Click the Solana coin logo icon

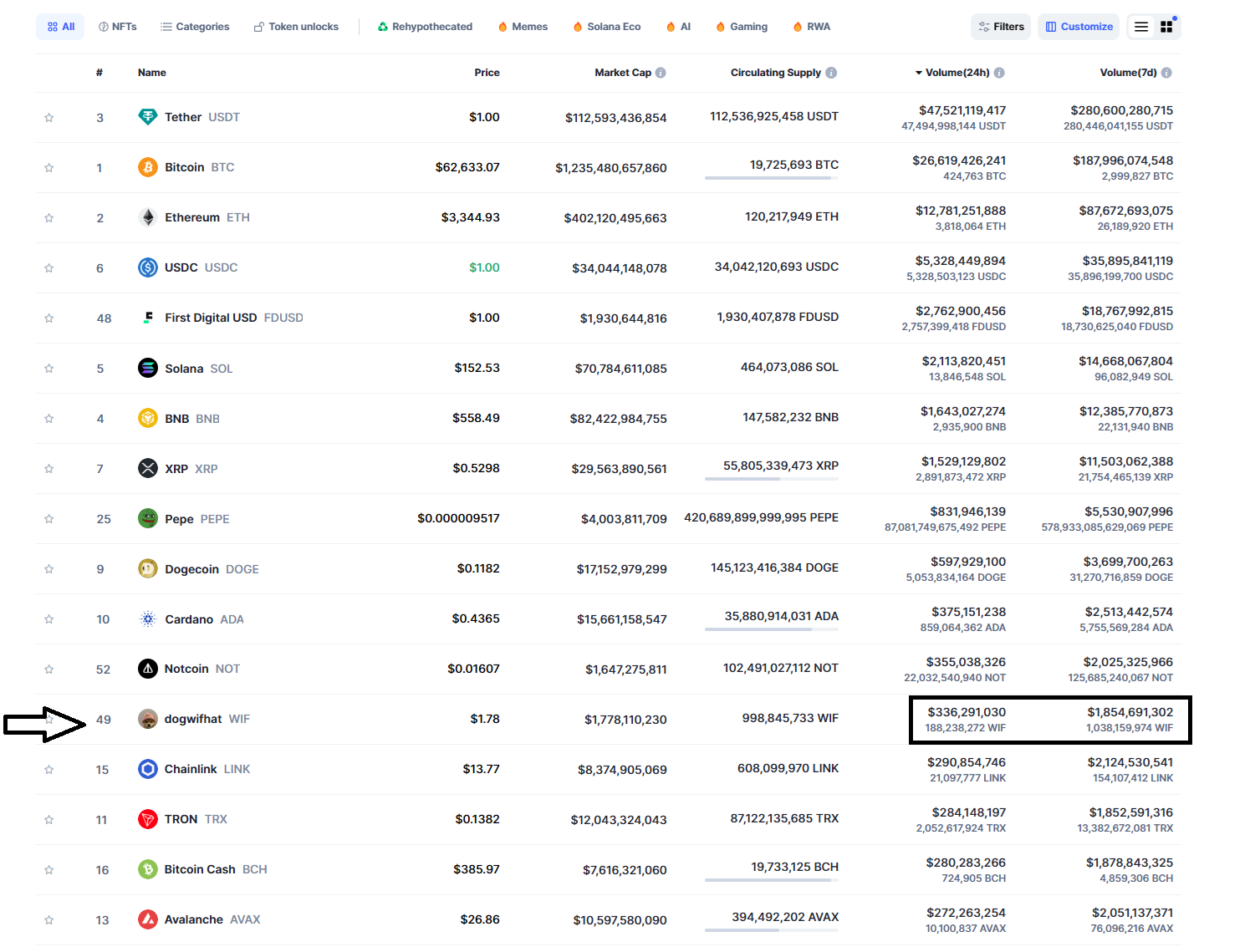coord(148,368)
